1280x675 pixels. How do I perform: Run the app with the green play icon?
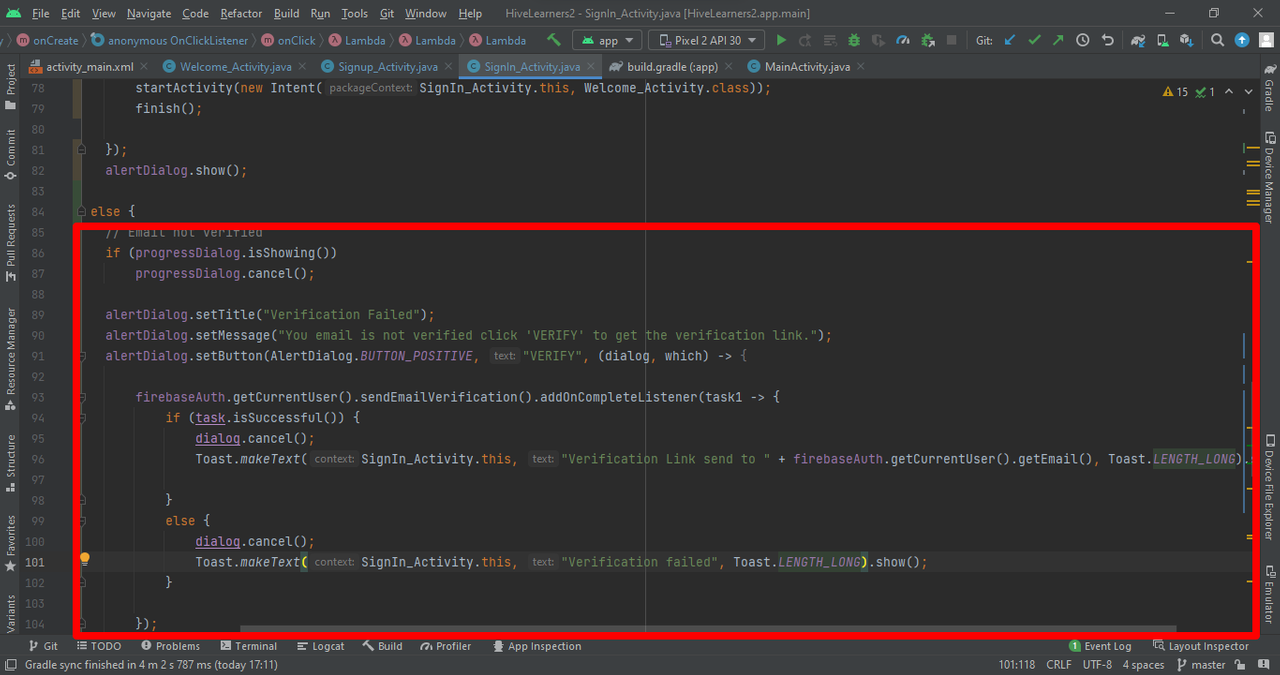pos(781,40)
